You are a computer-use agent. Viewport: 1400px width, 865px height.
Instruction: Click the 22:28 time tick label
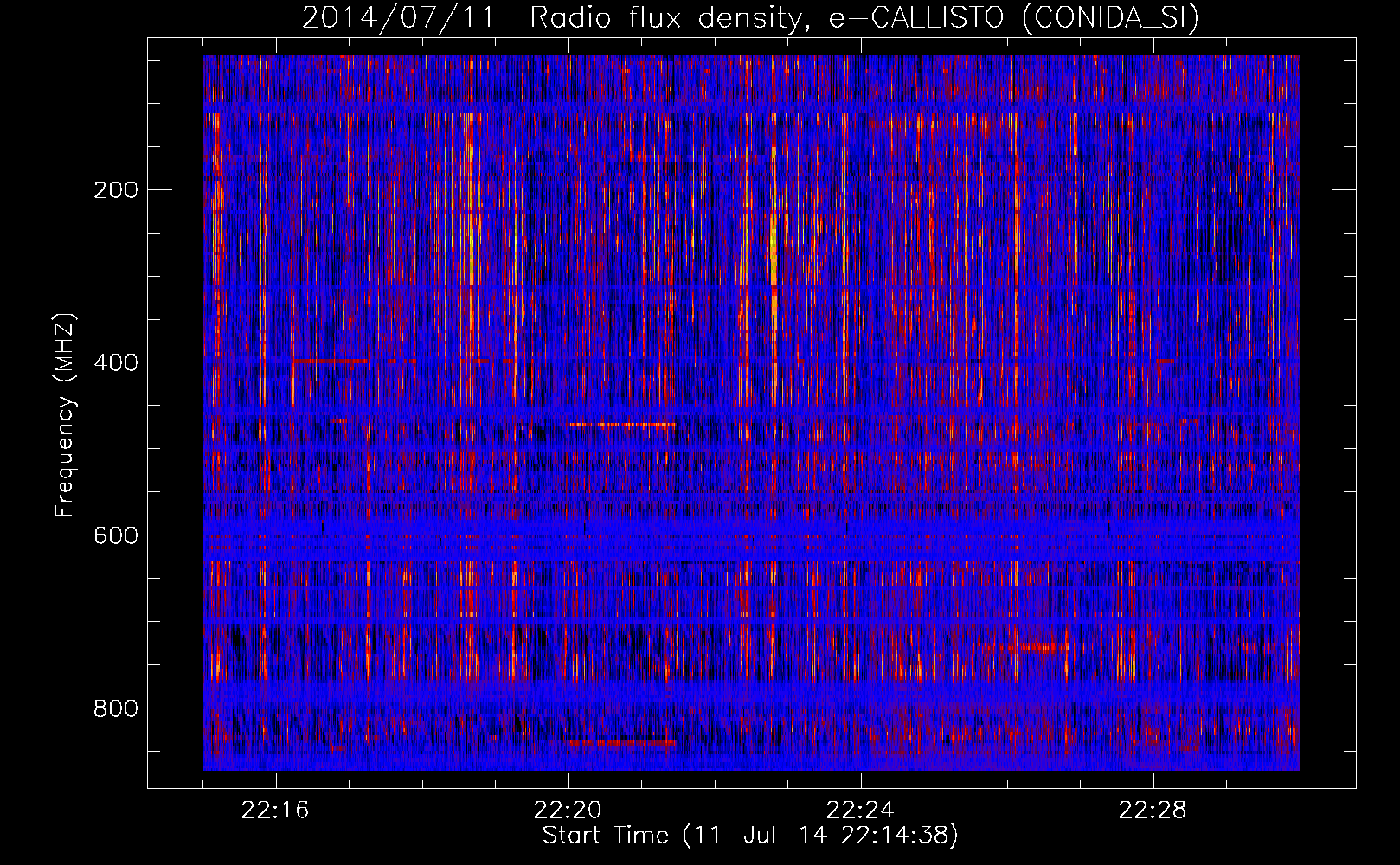[1153, 811]
